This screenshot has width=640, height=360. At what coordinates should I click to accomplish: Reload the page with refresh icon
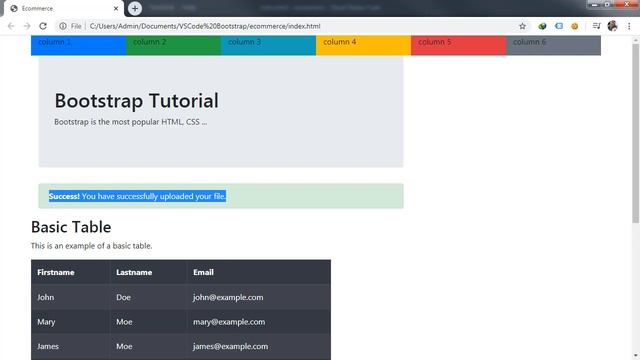click(x=43, y=26)
